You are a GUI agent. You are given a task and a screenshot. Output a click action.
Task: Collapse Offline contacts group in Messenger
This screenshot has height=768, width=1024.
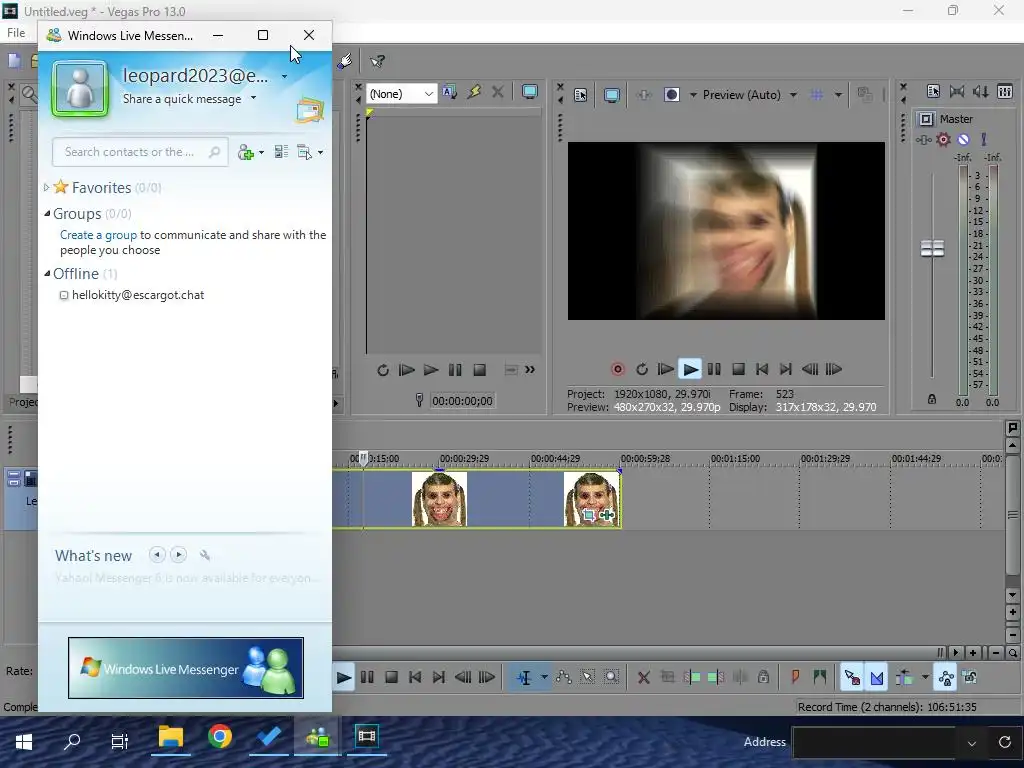coord(47,274)
